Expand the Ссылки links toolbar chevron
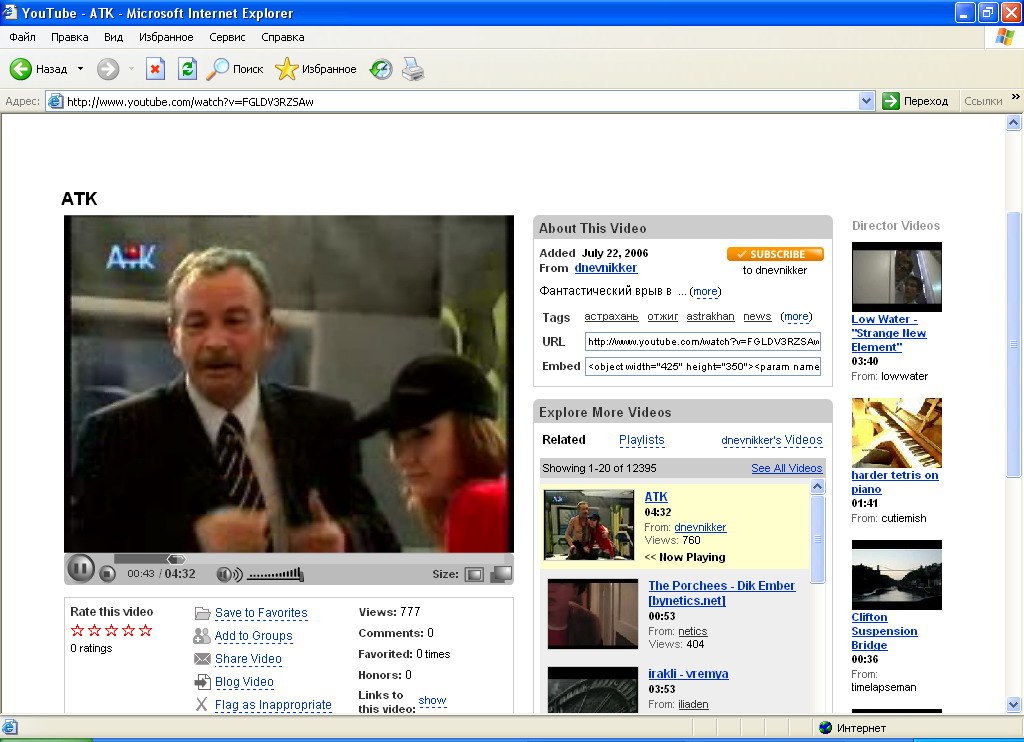1024x742 pixels. [1016, 97]
